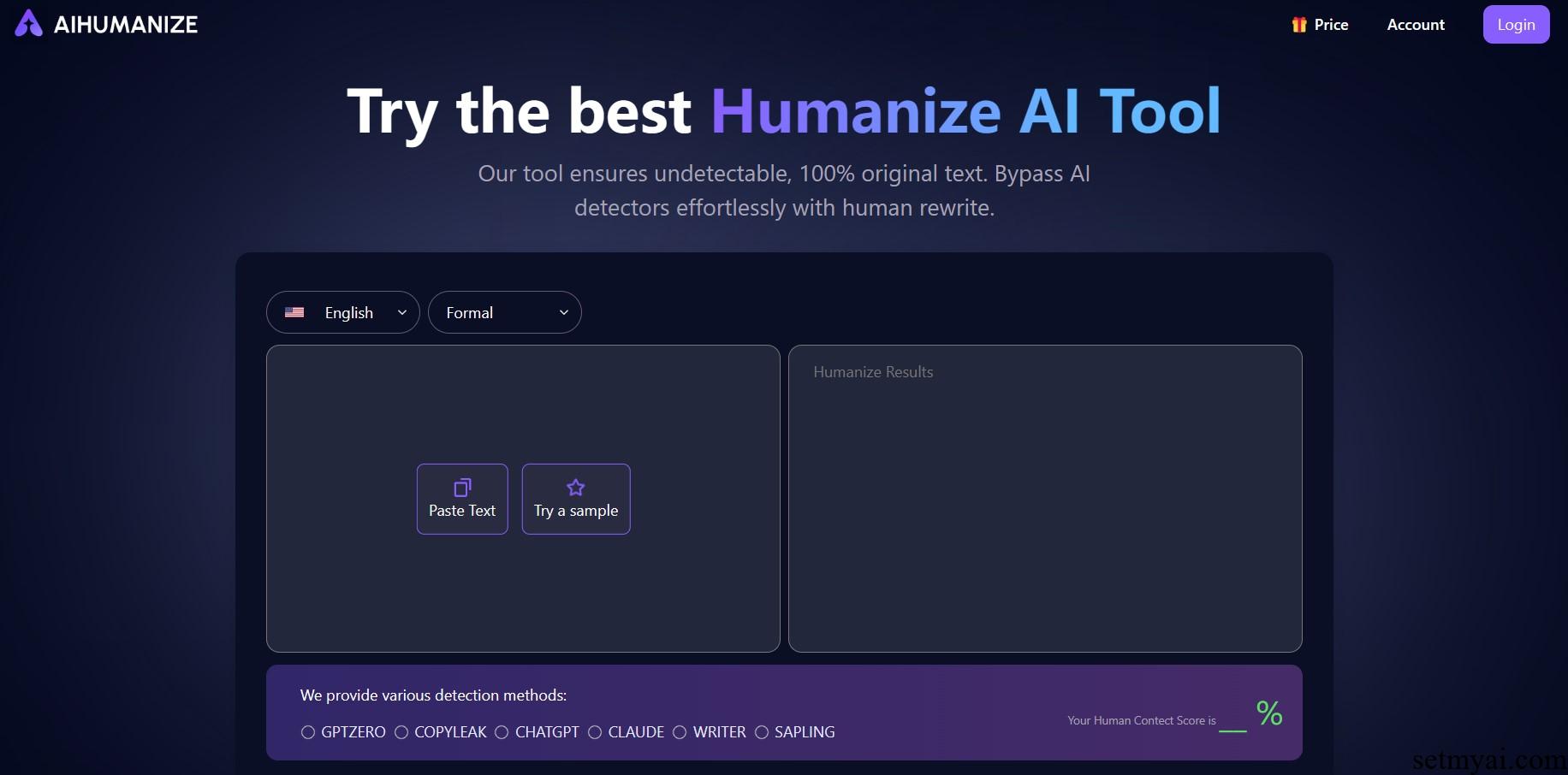Click the green percent score symbol

(x=1268, y=713)
